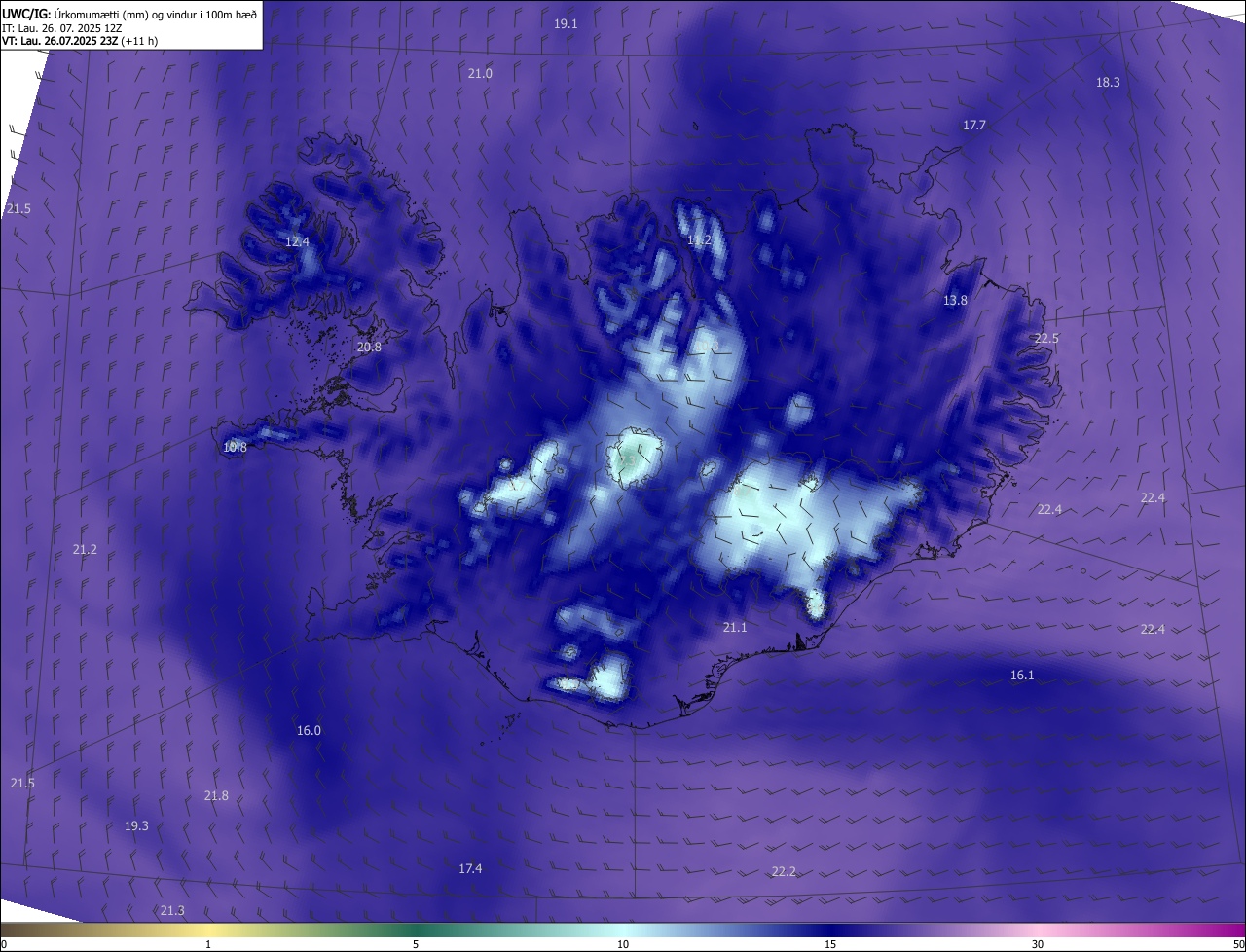Pick the 11.2 value on the map
Viewport: 1246px width, 952px height.
(x=699, y=240)
